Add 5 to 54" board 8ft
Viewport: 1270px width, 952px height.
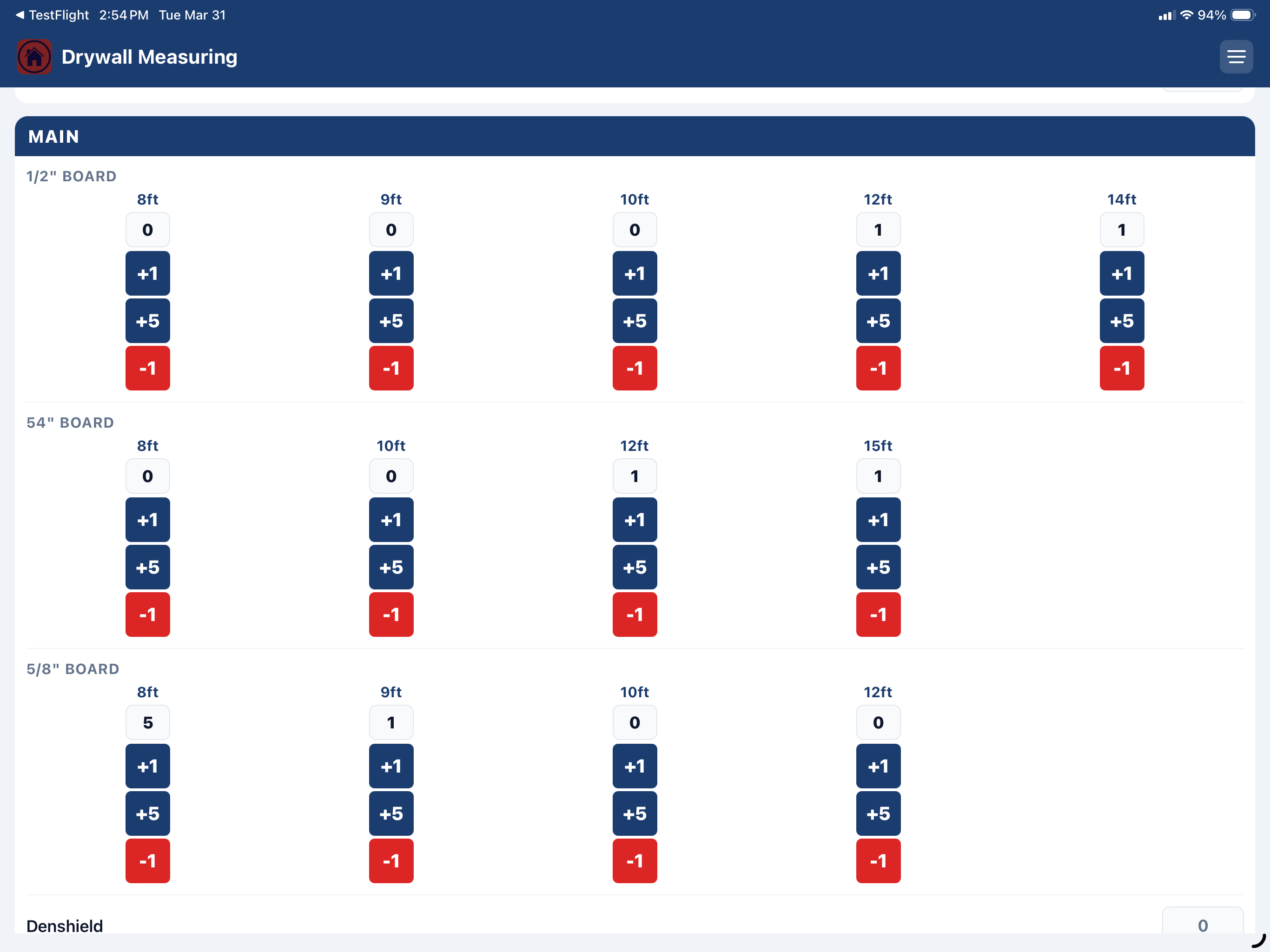[x=147, y=567]
